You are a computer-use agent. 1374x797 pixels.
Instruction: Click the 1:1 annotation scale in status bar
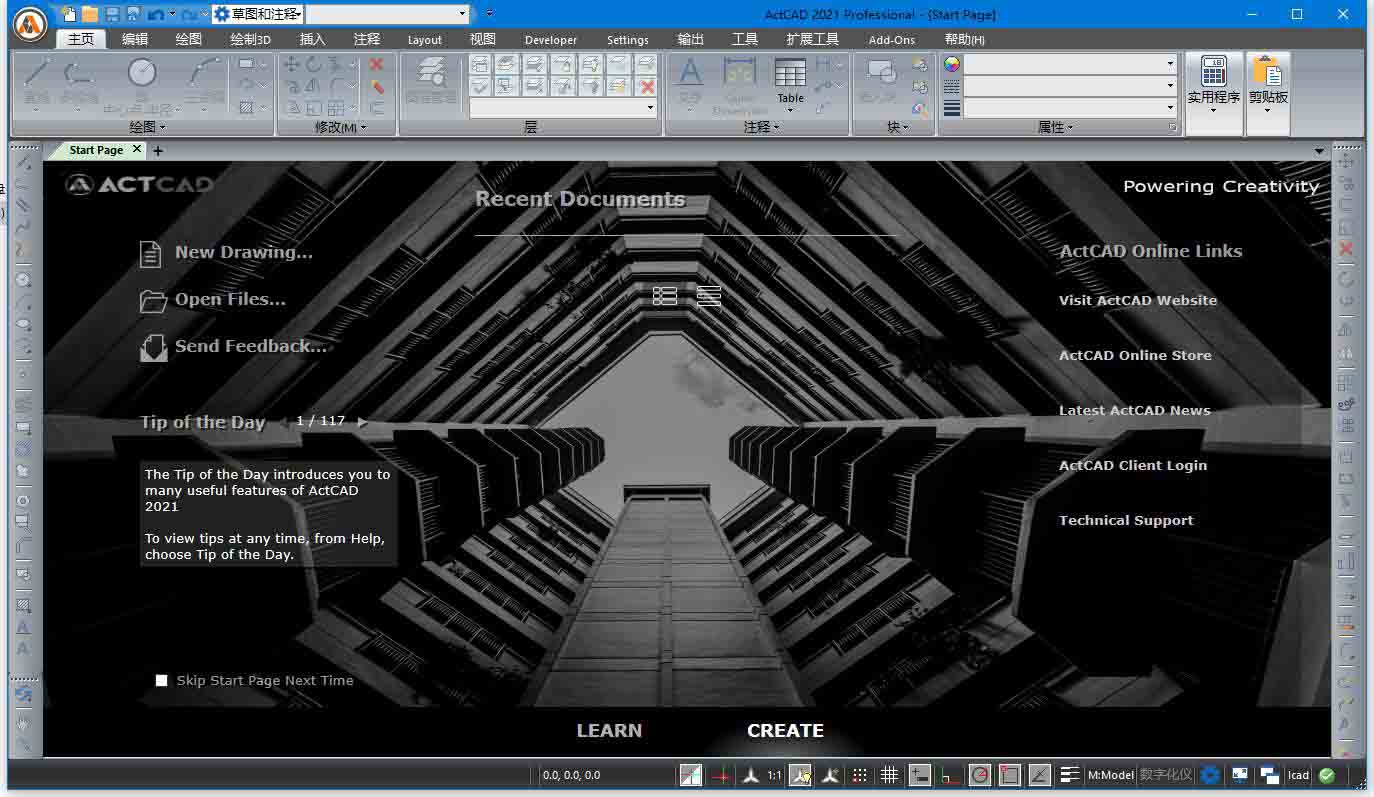click(x=775, y=775)
